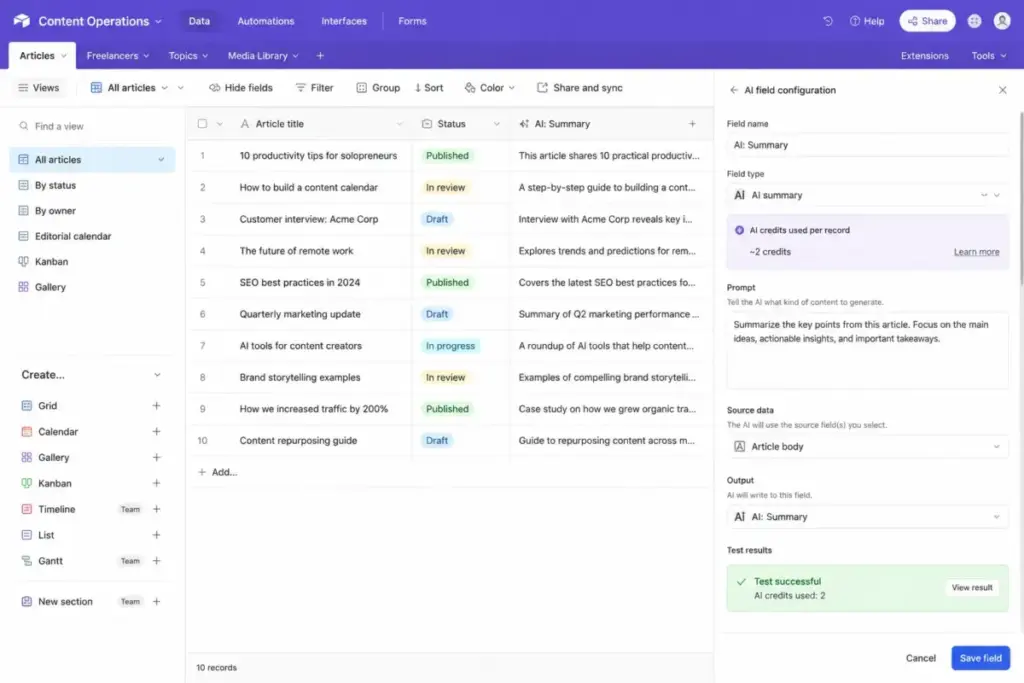Add a Gallery view with its plus
Viewport: 1024px width, 683px height.
(156, 458)
